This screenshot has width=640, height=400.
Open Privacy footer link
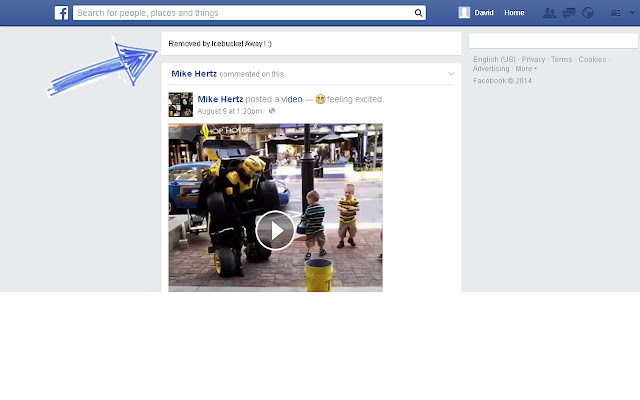tap(533, 60)
